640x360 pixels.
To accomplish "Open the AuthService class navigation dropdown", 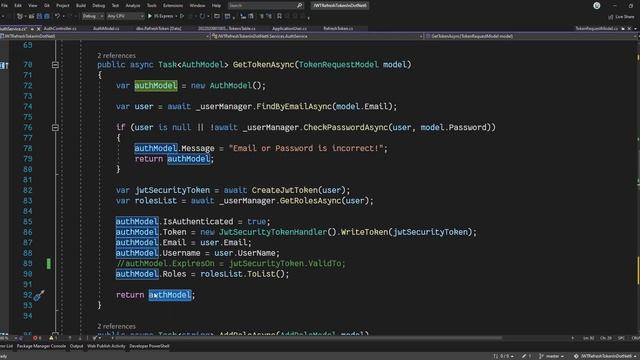I will (317, 36).
